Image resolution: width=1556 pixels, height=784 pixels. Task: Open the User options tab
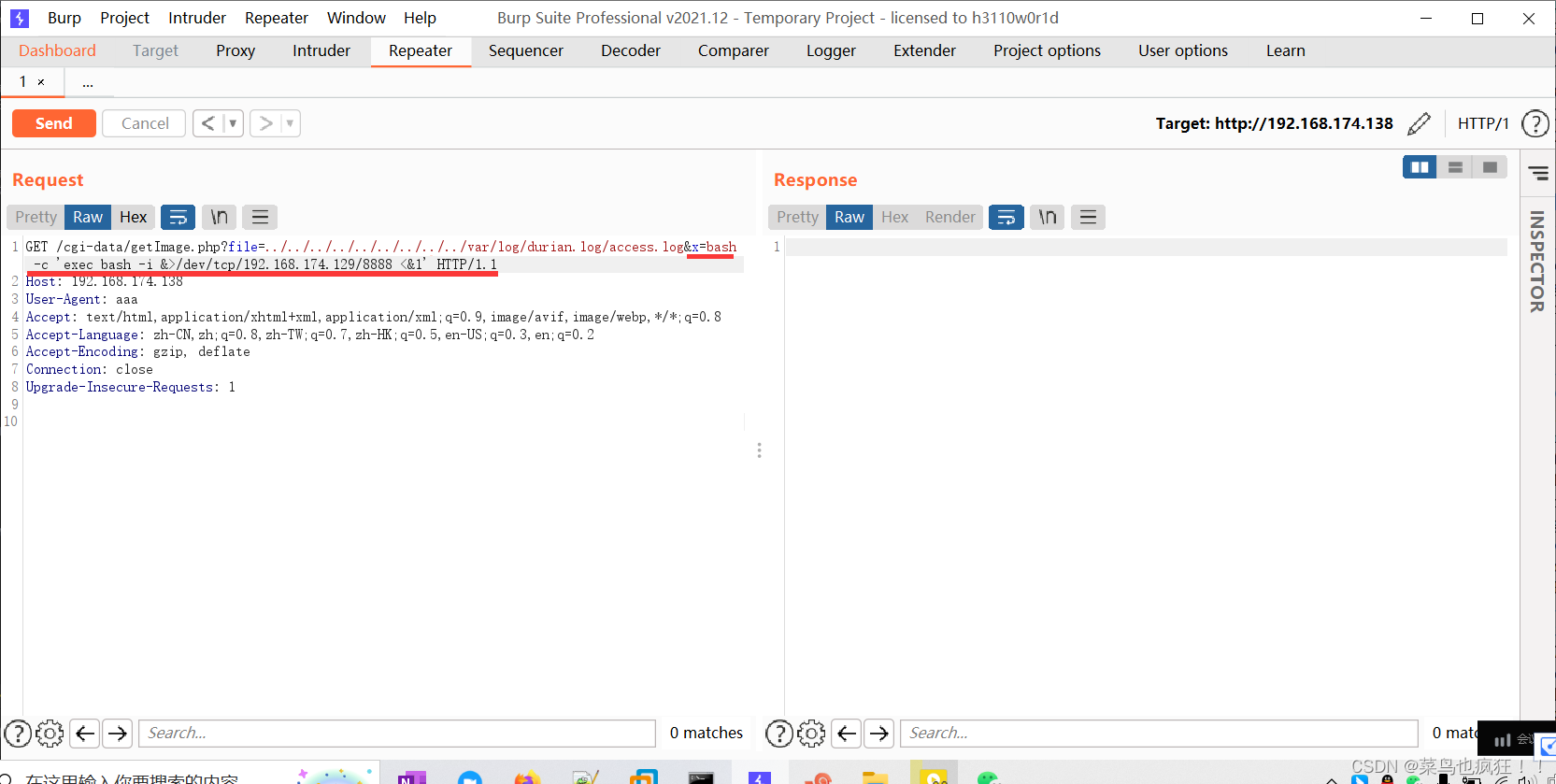coord(1183,50)
